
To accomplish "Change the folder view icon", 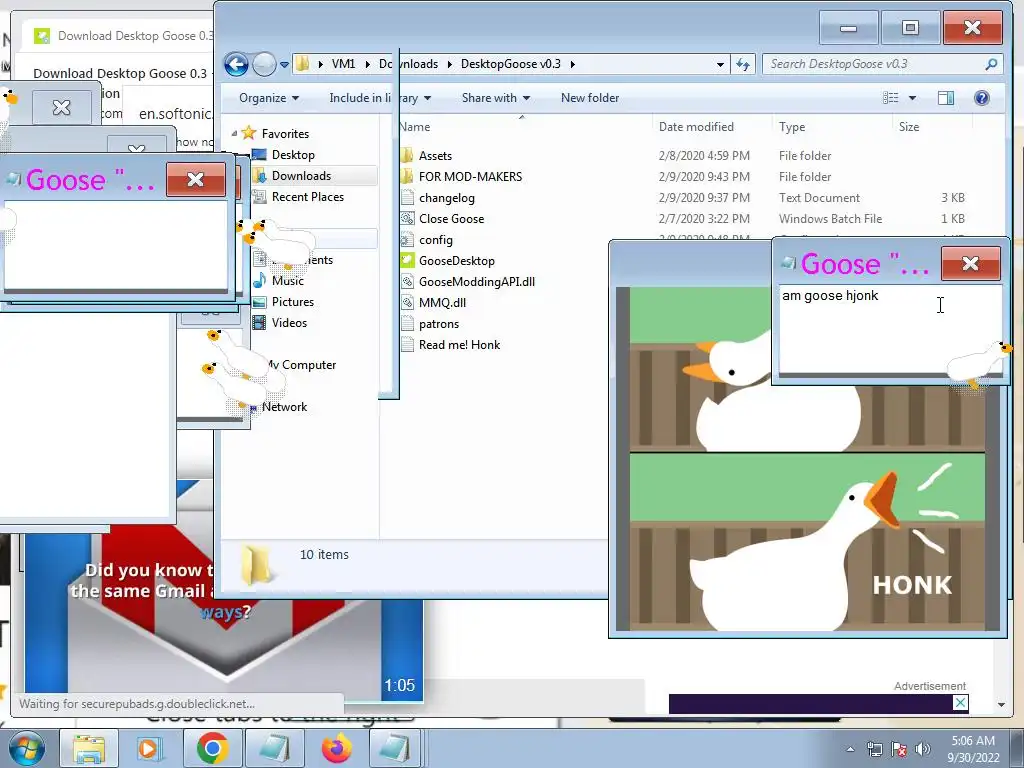I will (x=891, y=98).
